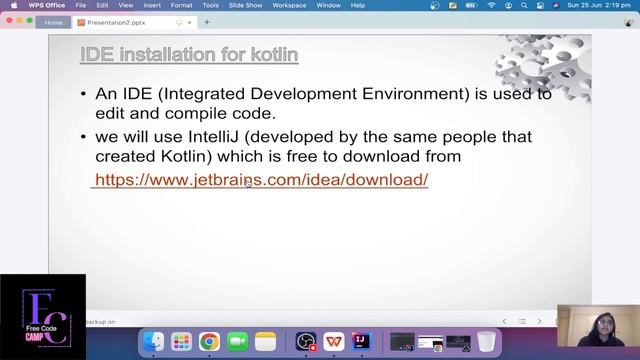Open the Format menu
The height and width of the screenshot is (360, 640).
tap(181, 5)
